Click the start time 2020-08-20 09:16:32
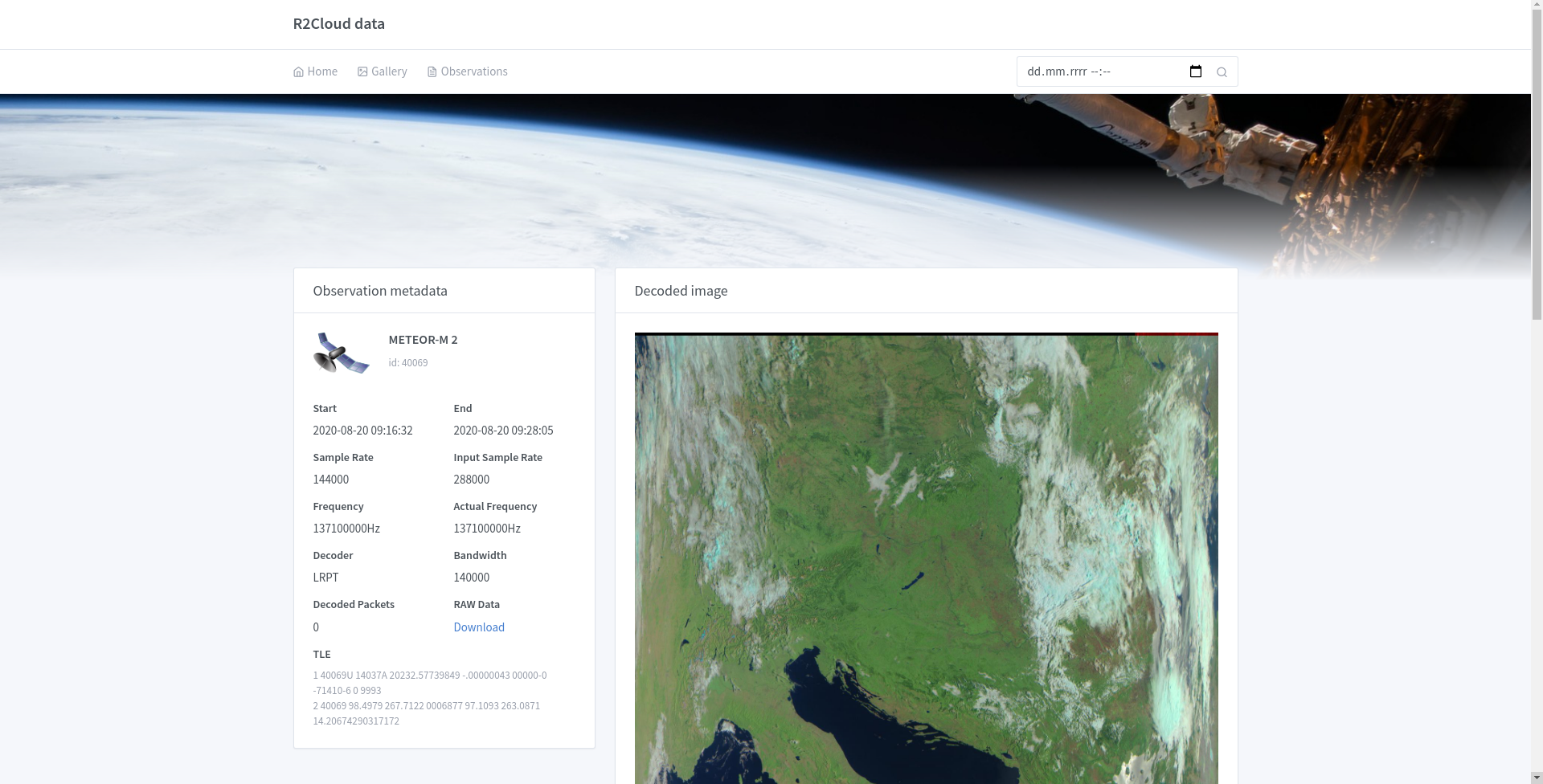The height and width of the screenshot is (784, 1543). tap(362, 431)
